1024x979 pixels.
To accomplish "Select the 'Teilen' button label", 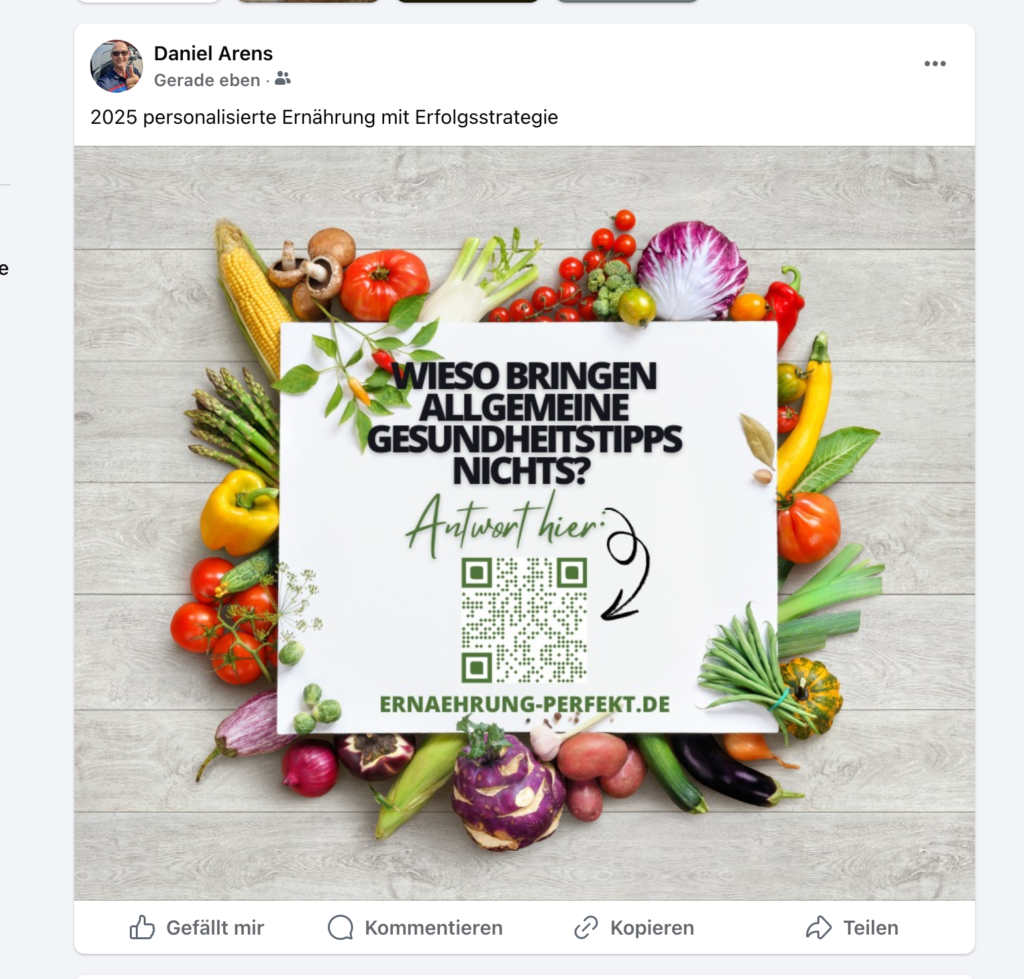I will [871, 927].
